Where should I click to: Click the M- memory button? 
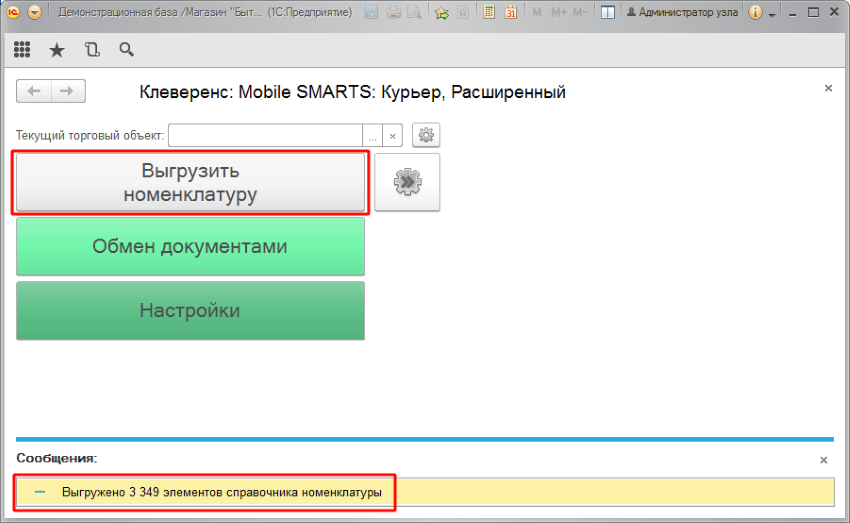(x=579, y=12)
